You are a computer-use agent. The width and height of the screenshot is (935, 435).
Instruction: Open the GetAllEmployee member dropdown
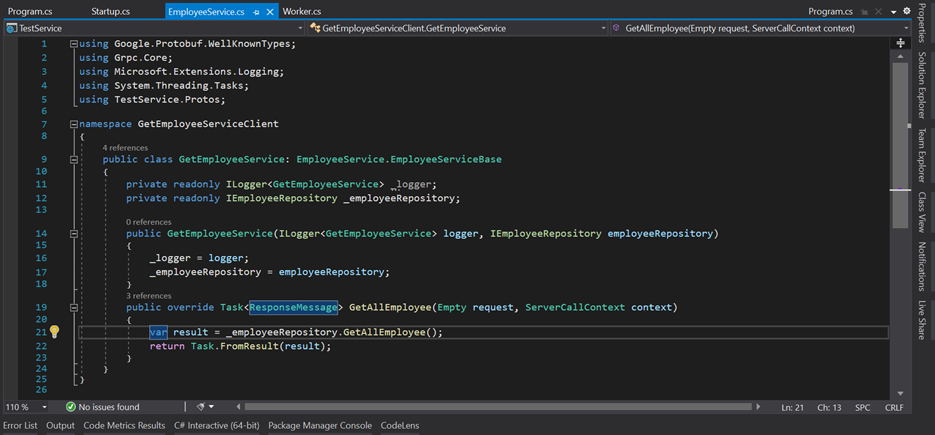(x=904, y=28)
